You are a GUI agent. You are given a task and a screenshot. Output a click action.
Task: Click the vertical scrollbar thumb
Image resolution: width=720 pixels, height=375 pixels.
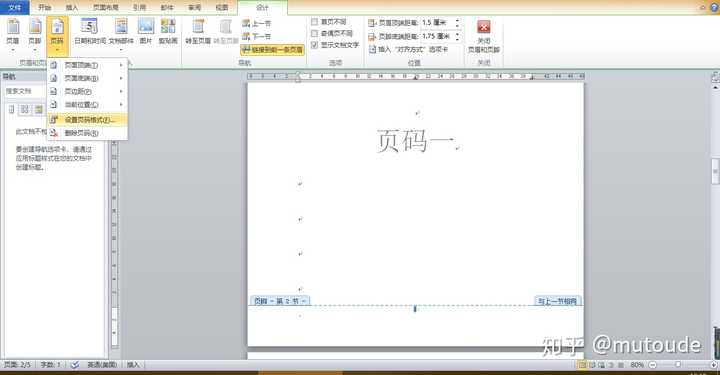[715, 171]
